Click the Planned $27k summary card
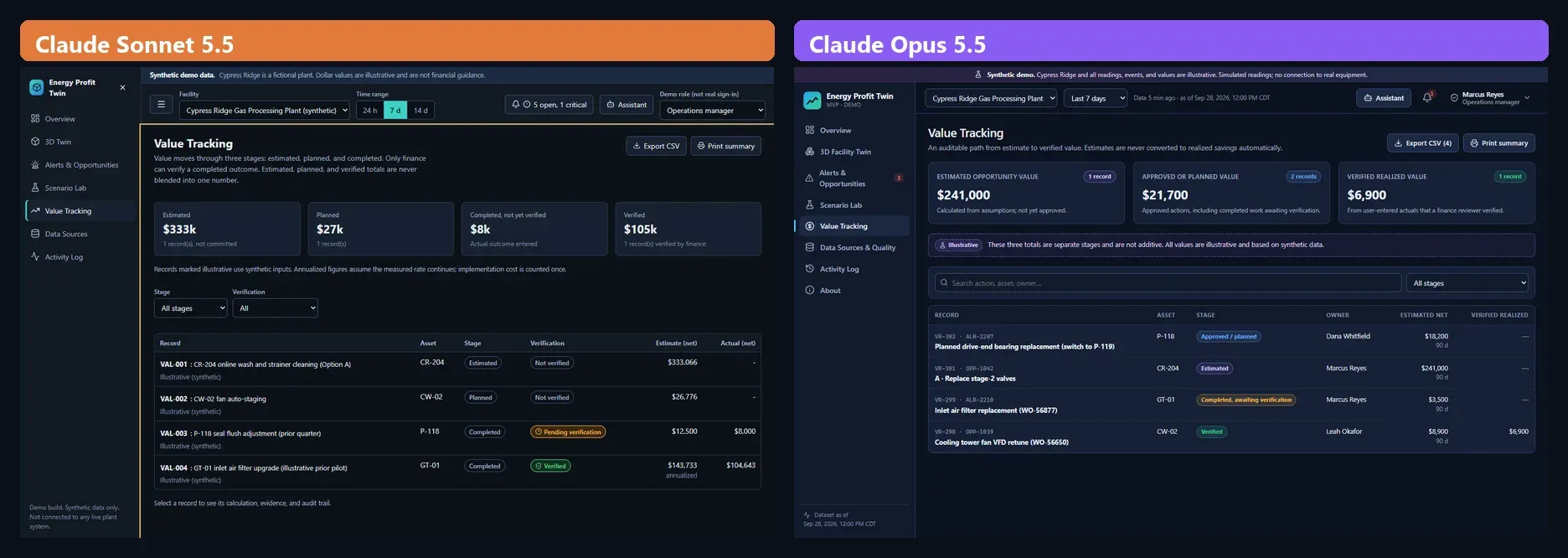 click(380, 229)
